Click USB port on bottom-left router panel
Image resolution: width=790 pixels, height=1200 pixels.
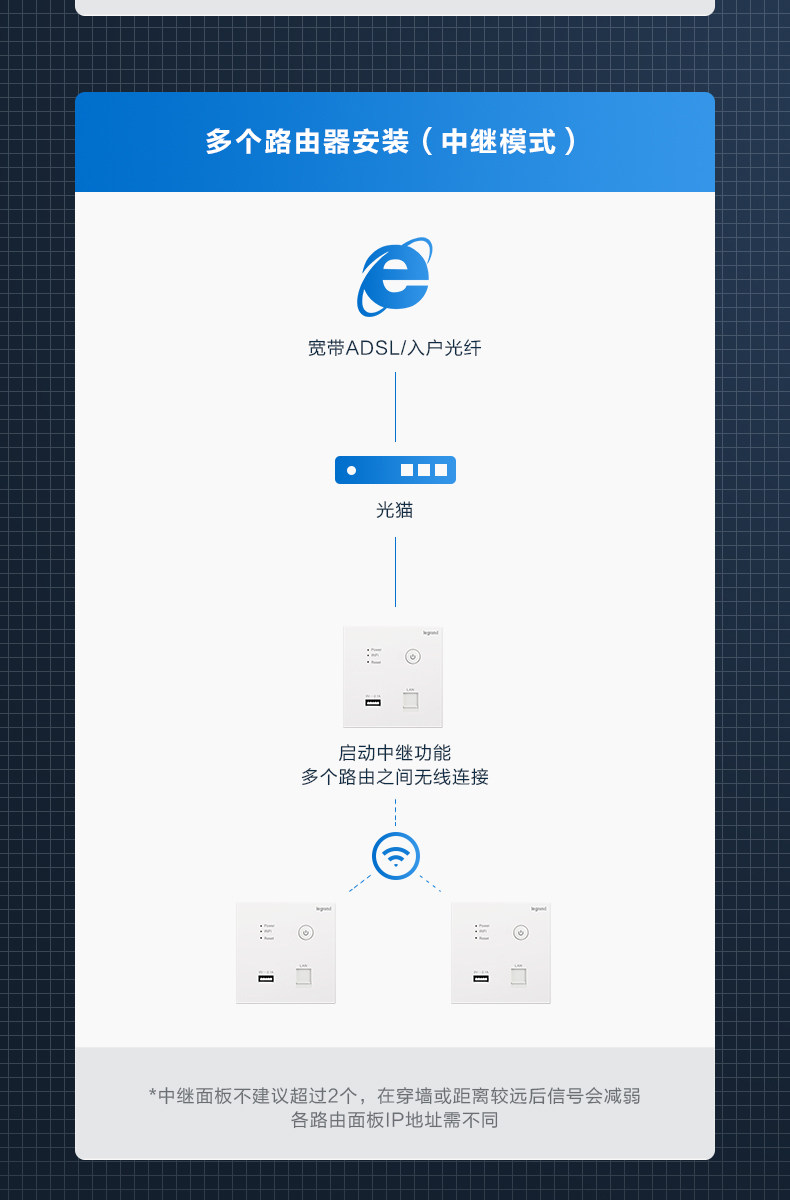click(x=266, y=978)
